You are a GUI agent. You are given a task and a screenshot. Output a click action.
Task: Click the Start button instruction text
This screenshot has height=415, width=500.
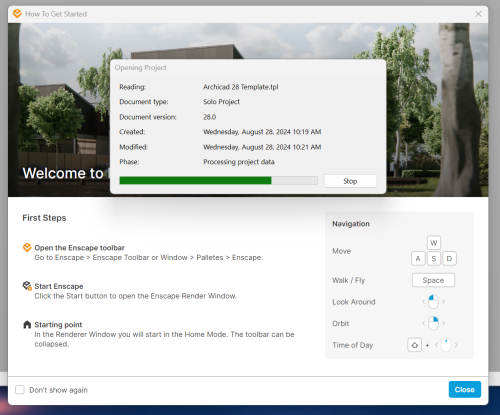pyautogui.click(x=135, y=296)
